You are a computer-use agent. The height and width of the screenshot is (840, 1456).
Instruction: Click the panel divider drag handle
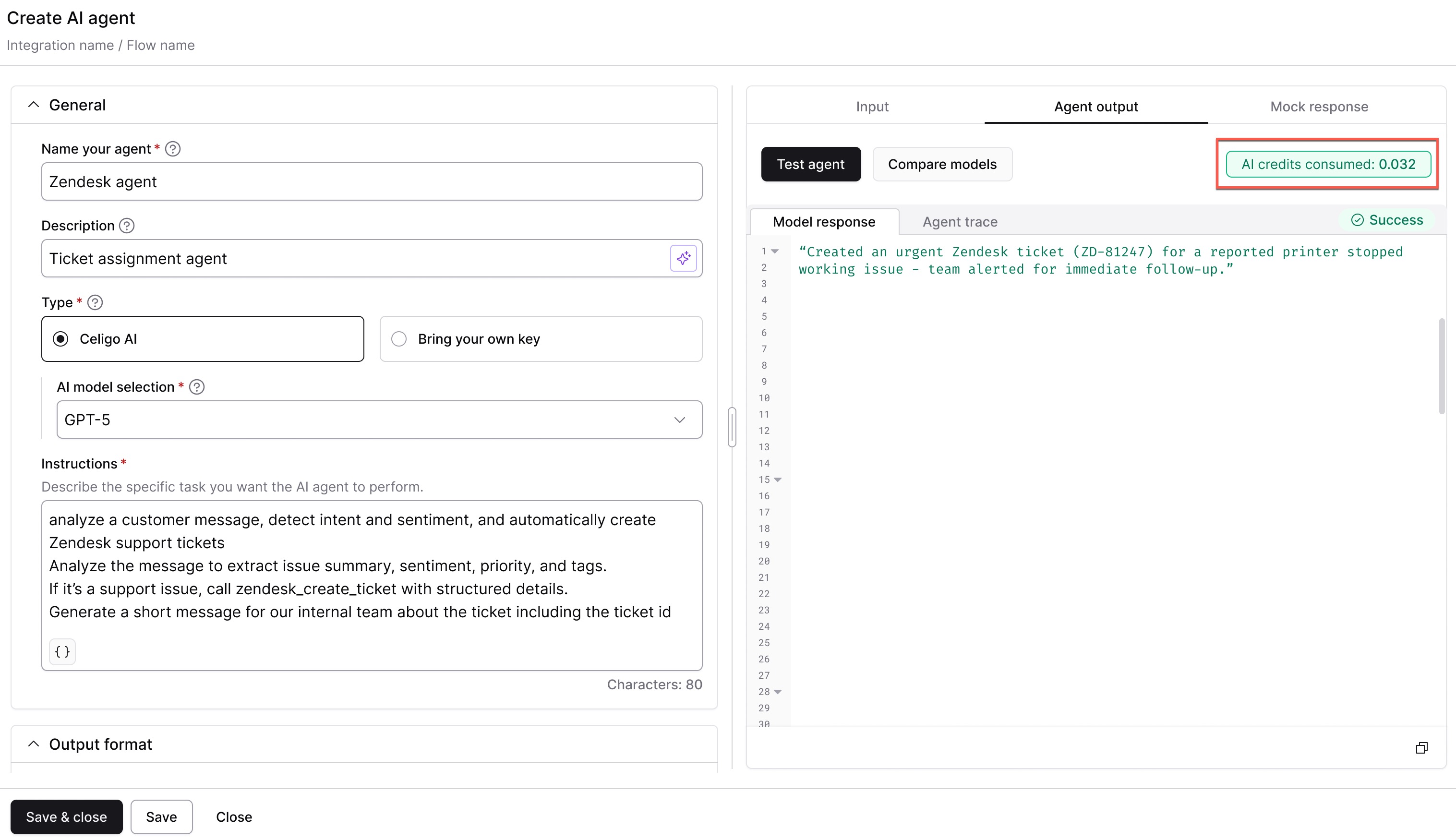(x=732, y=427)
